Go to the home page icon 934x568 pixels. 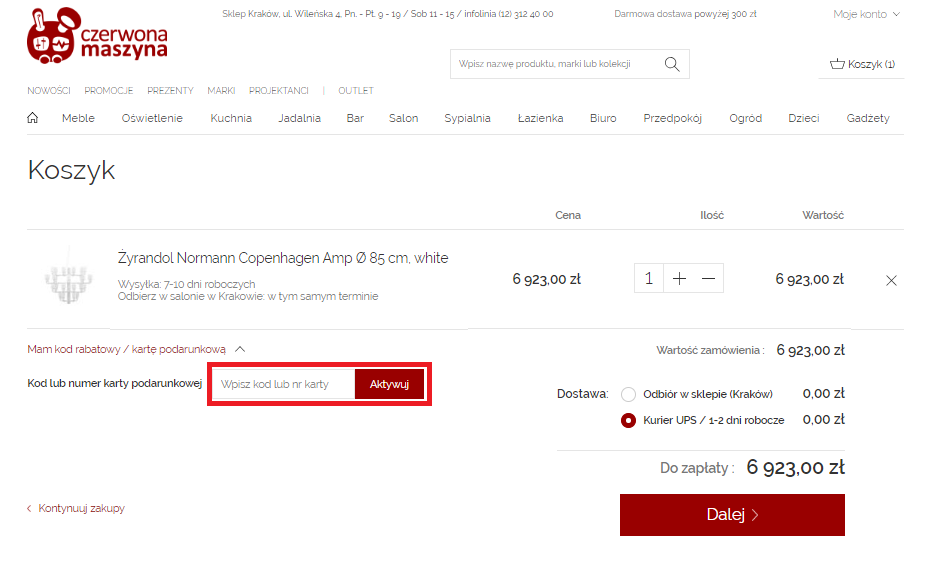[x=33, y=118]
